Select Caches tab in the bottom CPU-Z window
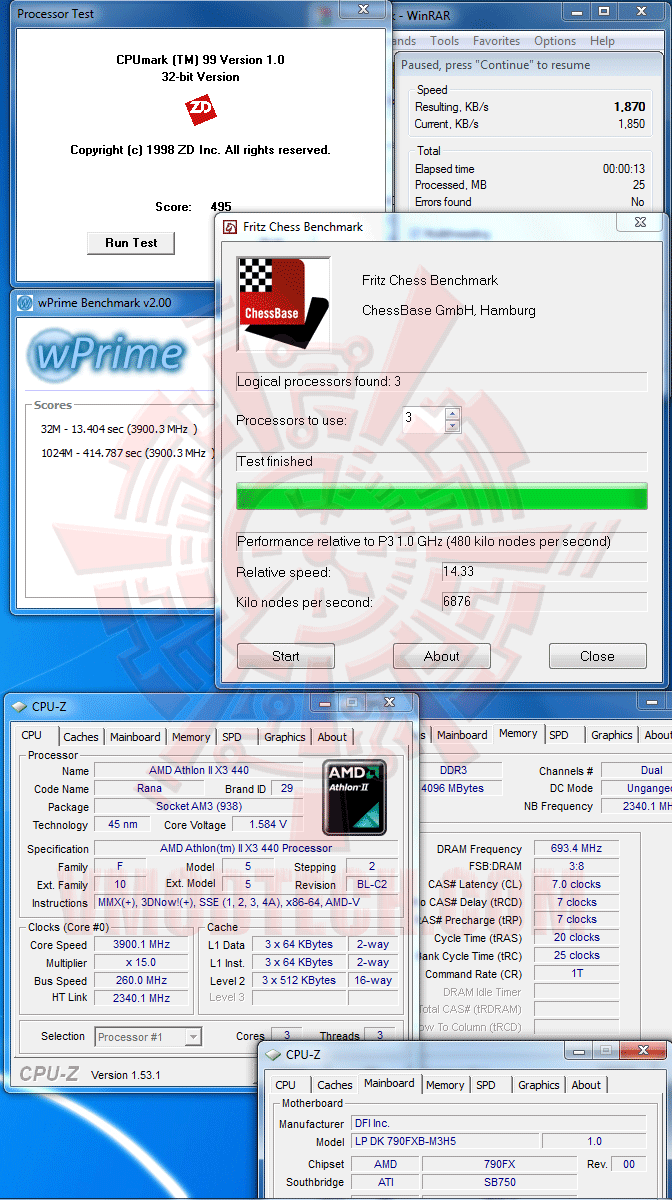Image resolution: width=672 pixels, height=1200 pixels. point(335,1085)
